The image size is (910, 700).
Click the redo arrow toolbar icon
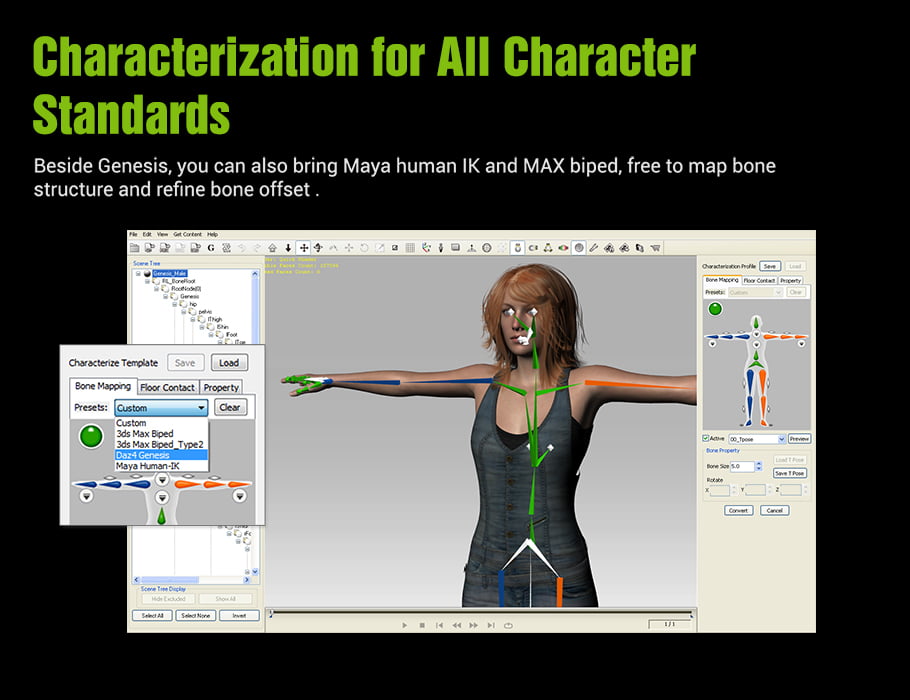pyautogui.click(x=257, y=248)
